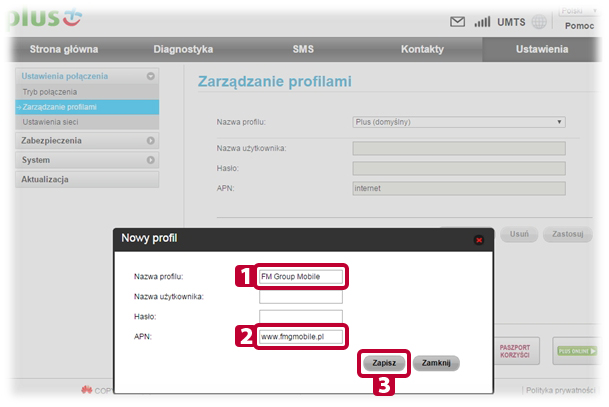The width and height of the screenshot is (609, 407).
Task: Open the Paszport Korzyści banner
Action: point(514,351)
